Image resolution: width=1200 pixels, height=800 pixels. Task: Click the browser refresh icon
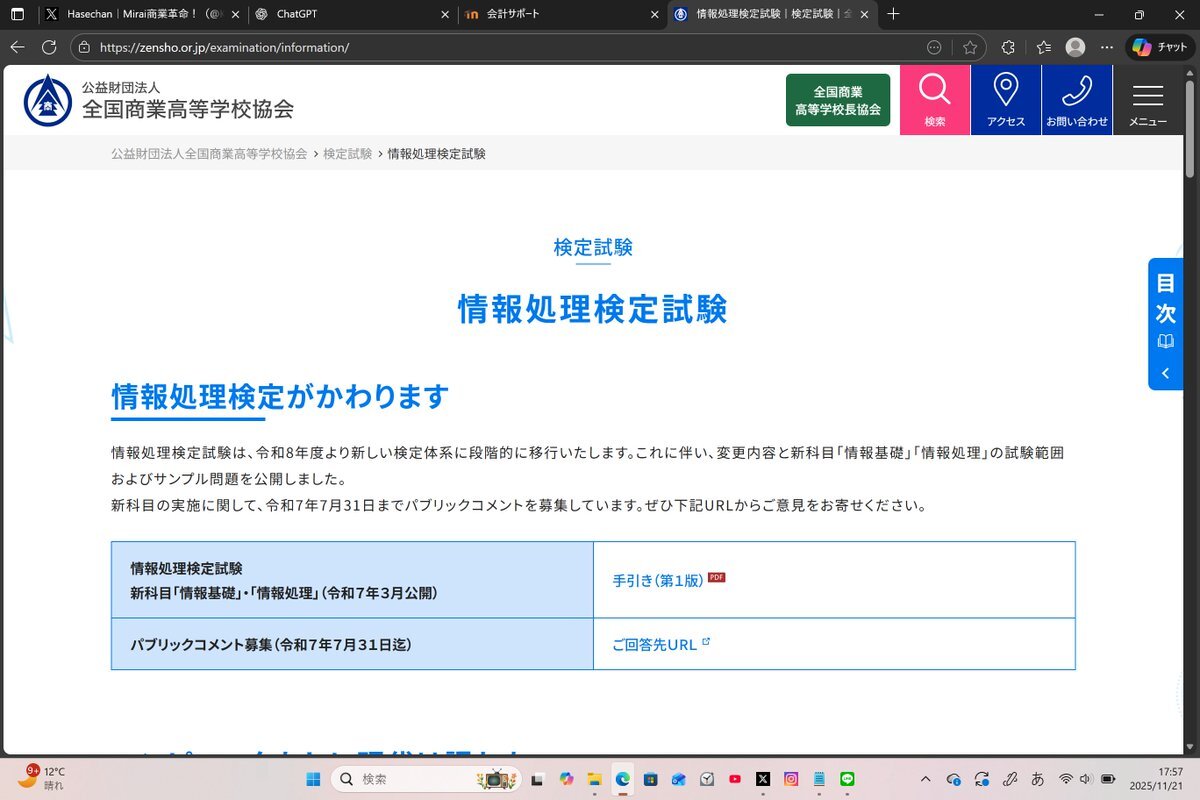point(49,47)
